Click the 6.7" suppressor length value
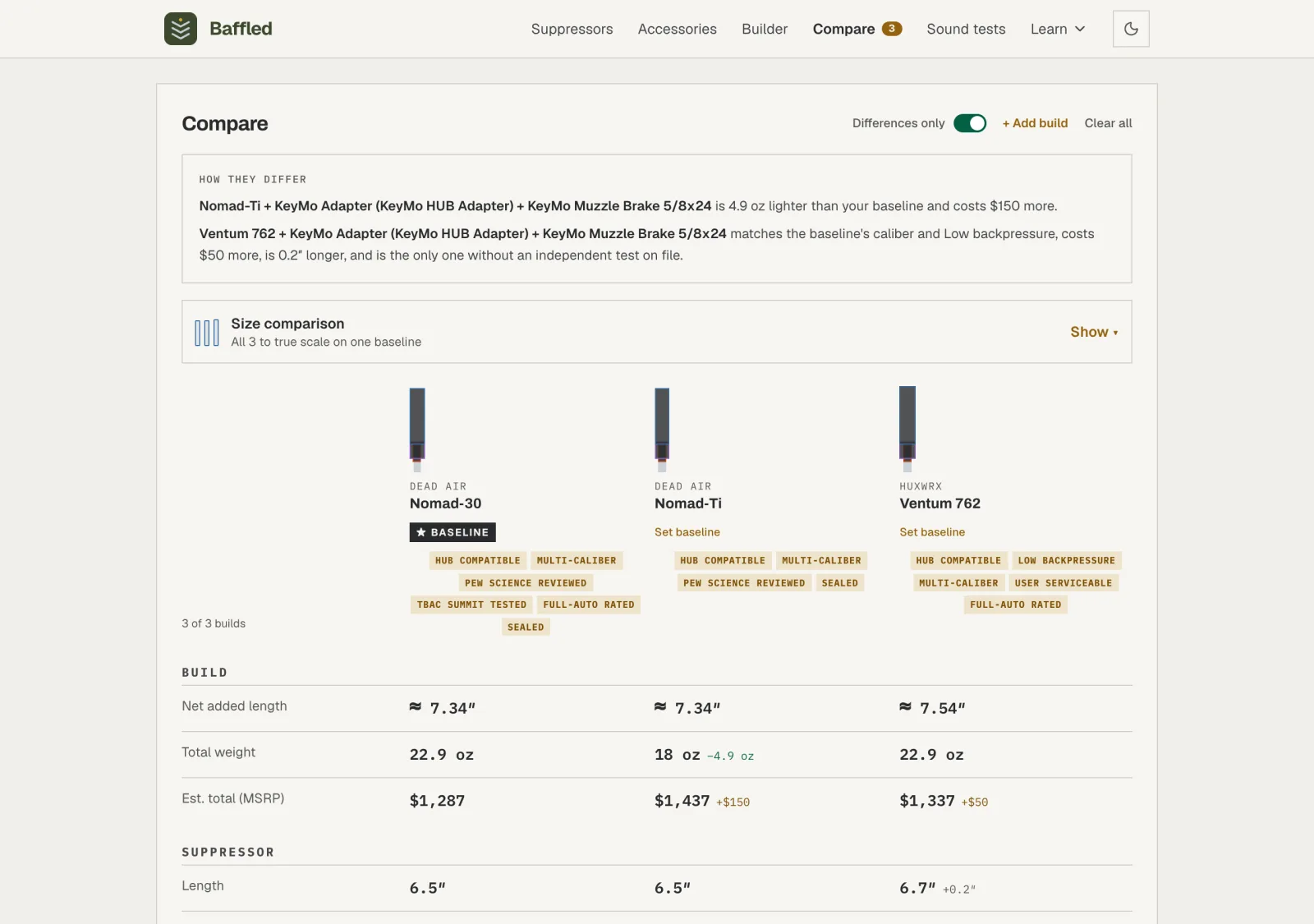 click(x=917, y=888)
